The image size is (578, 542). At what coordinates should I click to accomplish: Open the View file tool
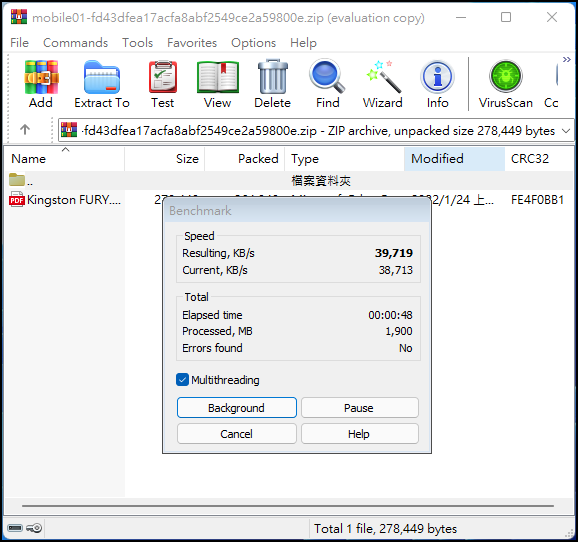[217, 77]
